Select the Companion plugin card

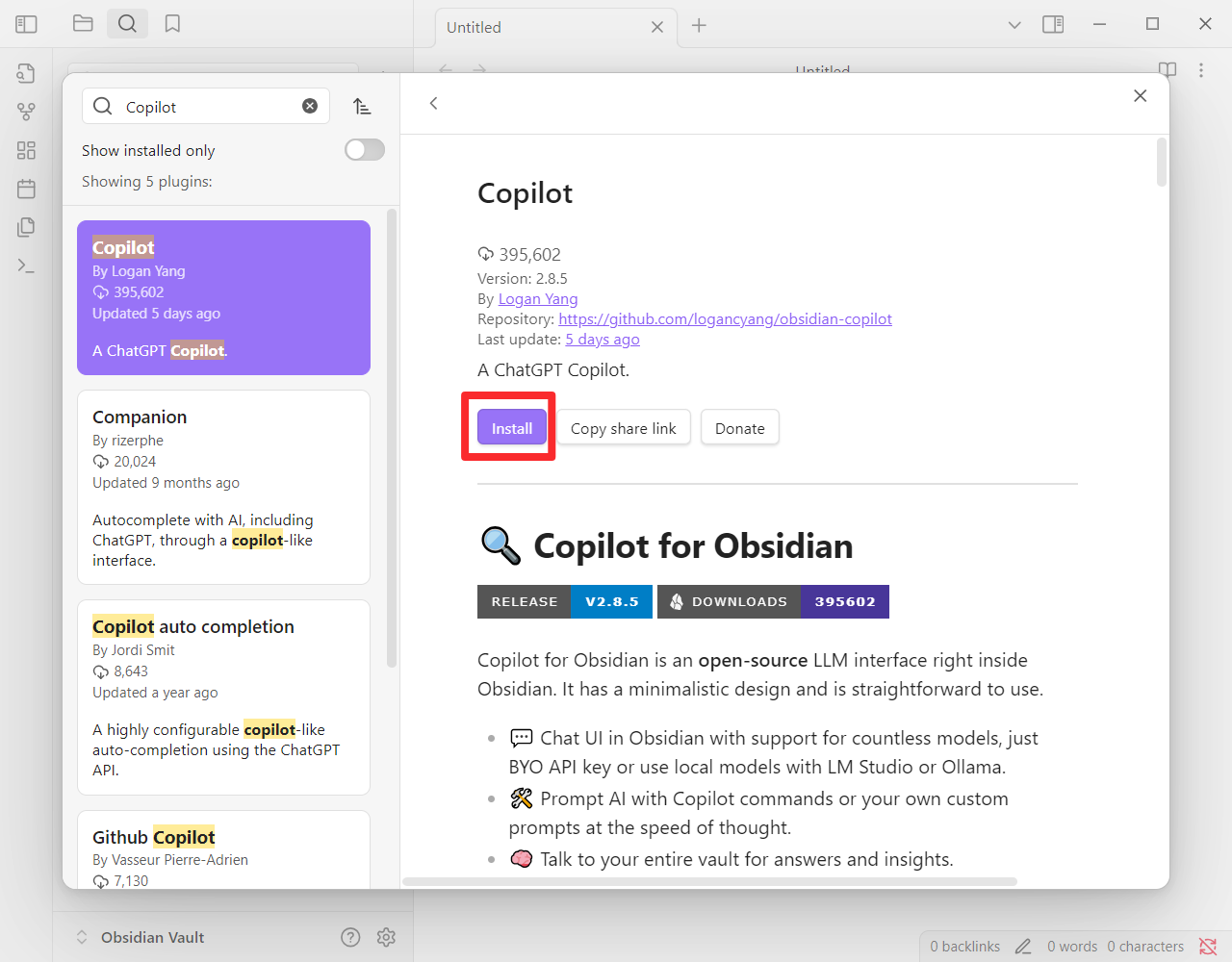coord(223,487)
